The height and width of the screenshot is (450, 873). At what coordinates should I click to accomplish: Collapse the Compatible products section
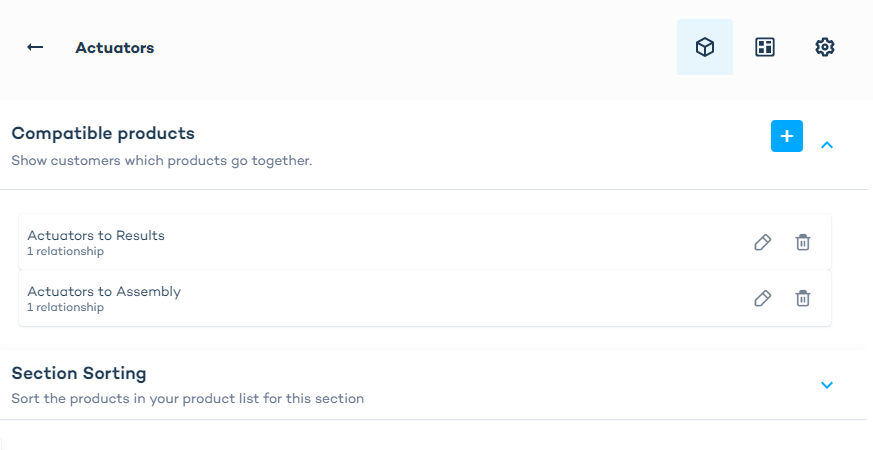pos(827,145)
